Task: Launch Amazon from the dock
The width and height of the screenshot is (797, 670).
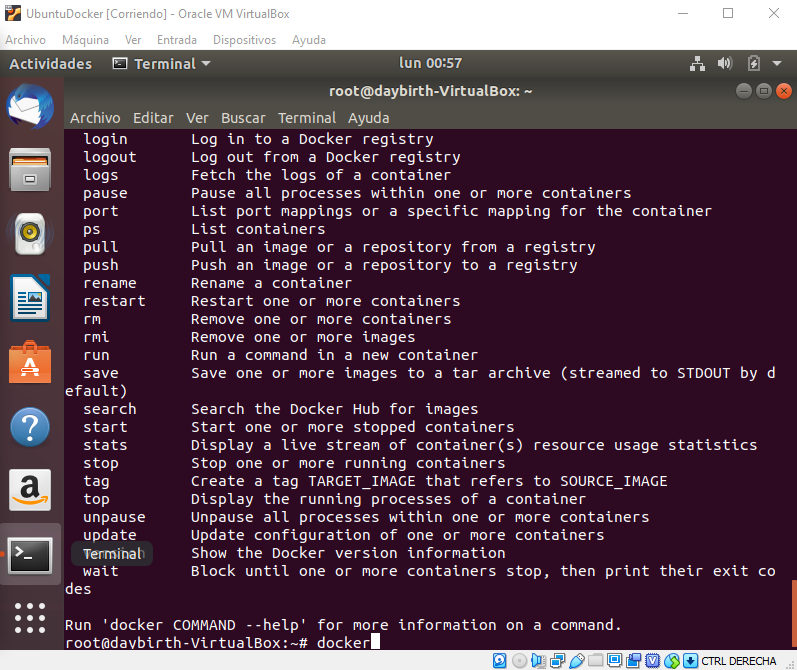Action: [x=31, y=490]
